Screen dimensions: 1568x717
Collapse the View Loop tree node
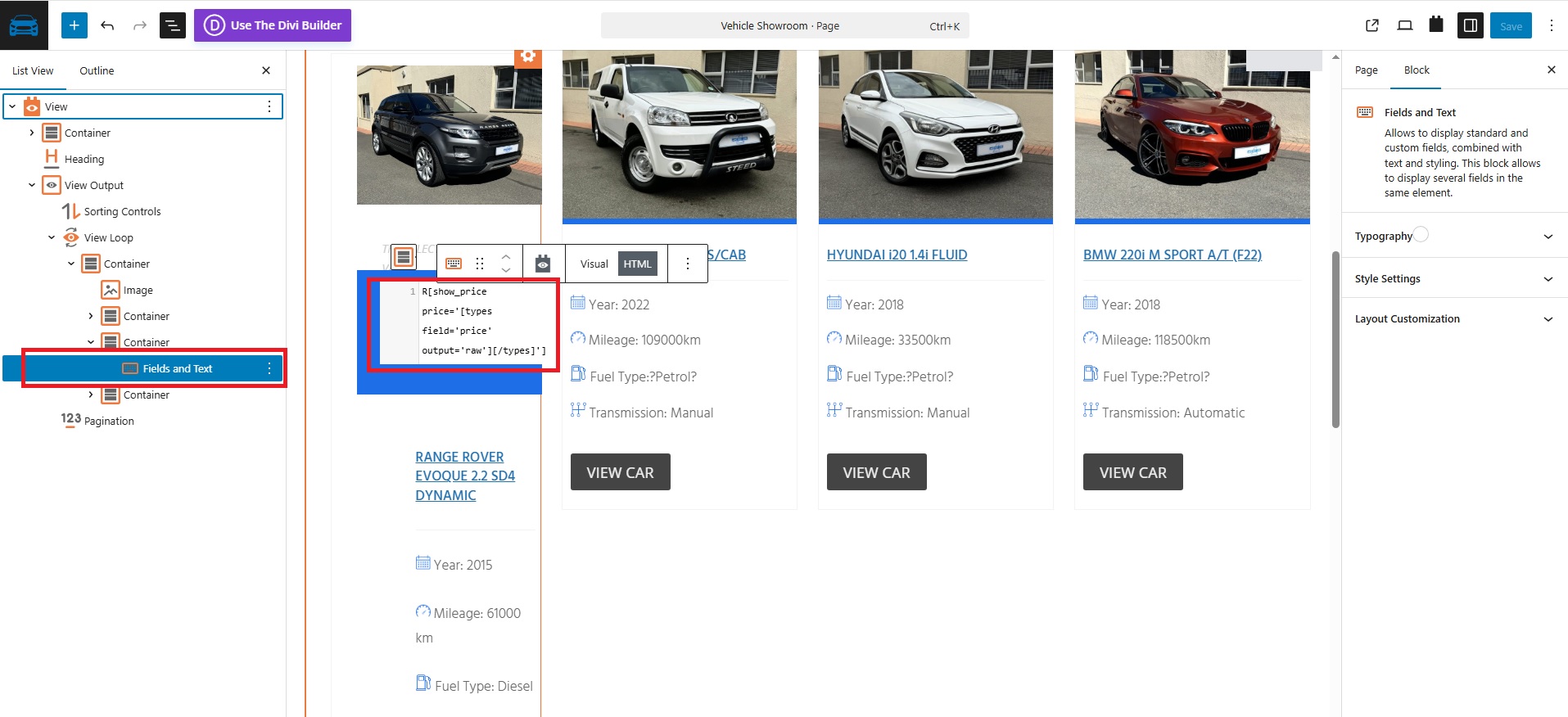[52, 237]
